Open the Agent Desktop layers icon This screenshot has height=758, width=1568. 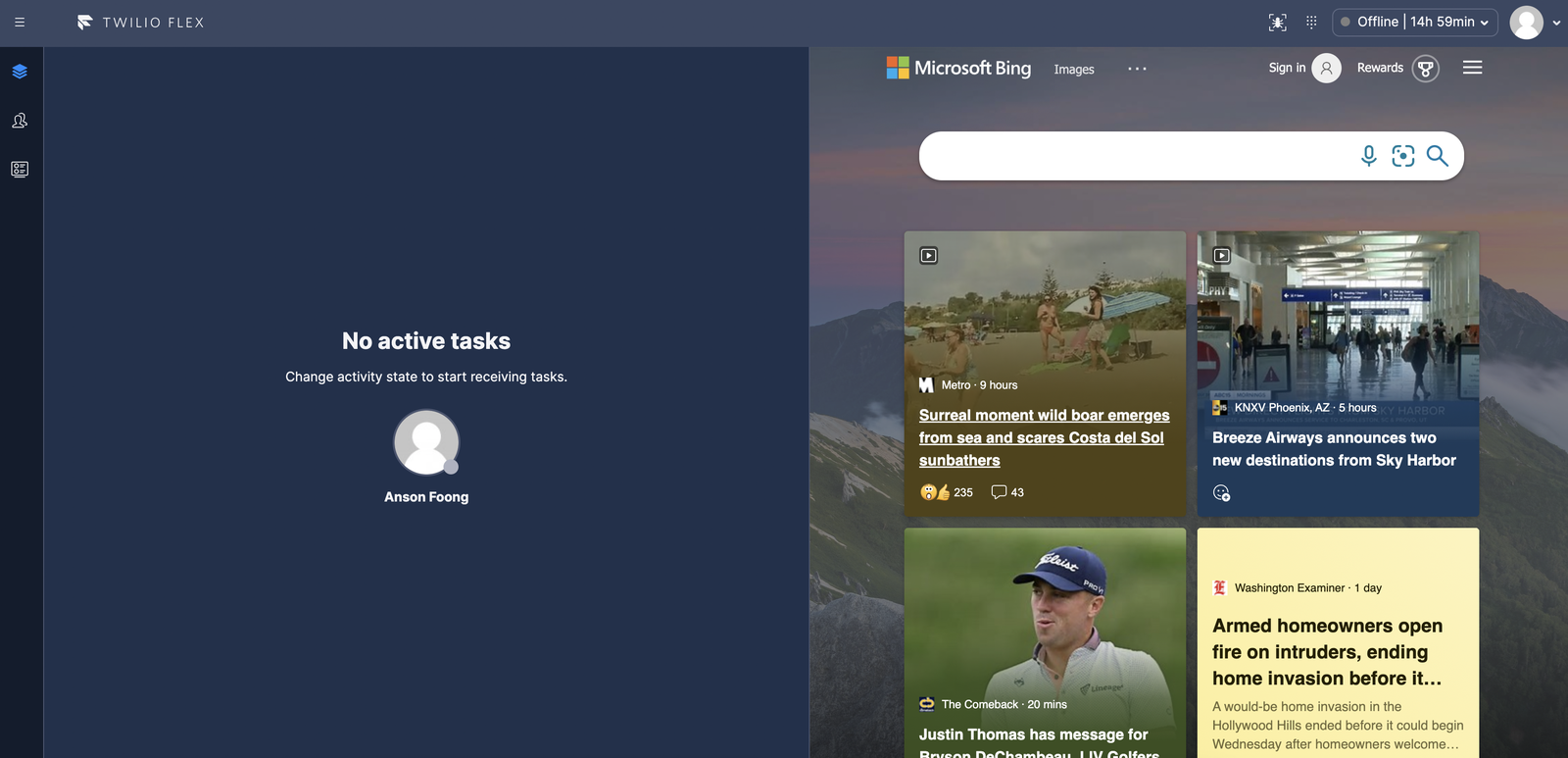20,72
